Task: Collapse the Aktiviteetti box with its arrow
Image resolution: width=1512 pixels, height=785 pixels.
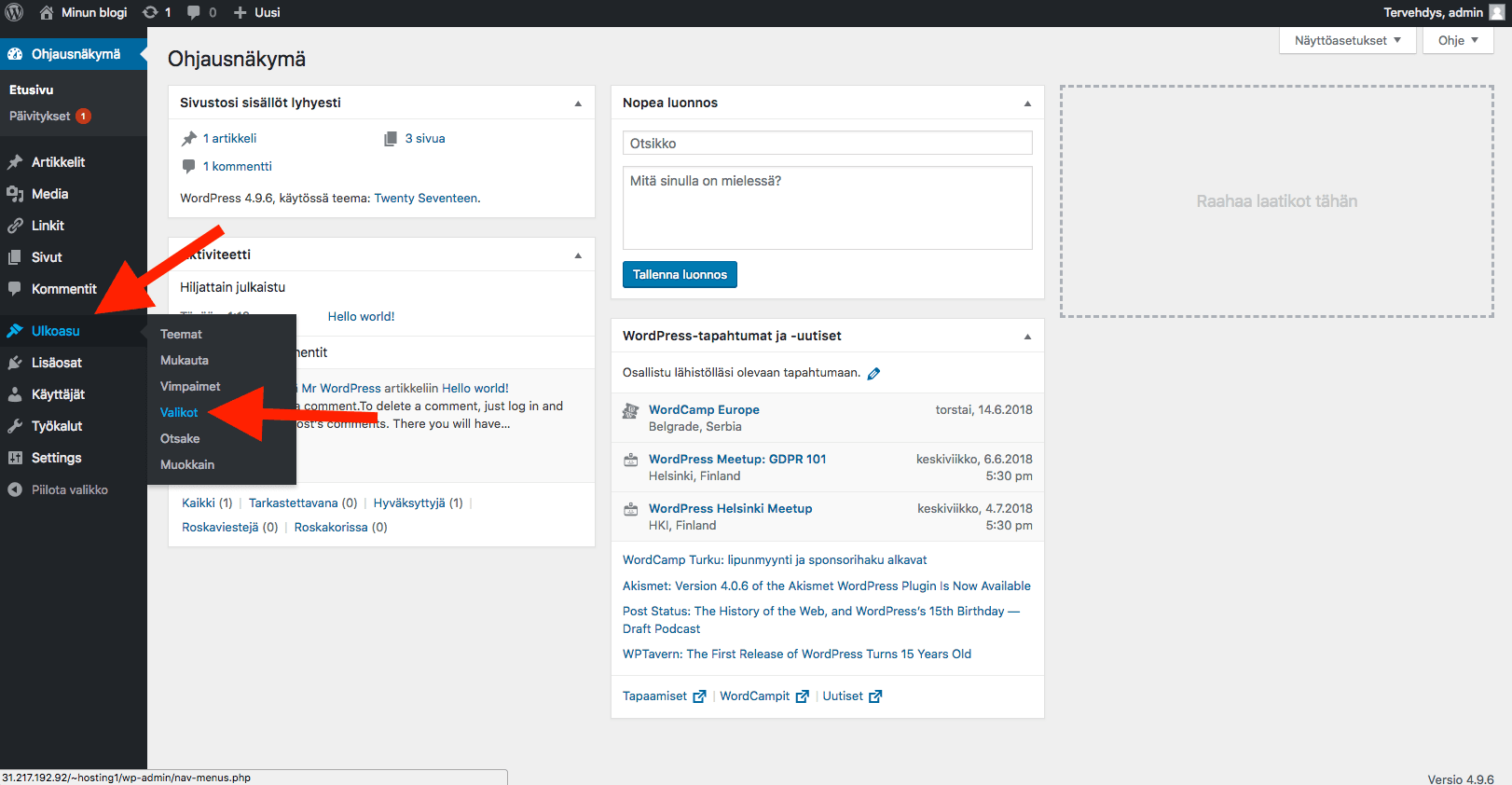Action: click(578, 255)
